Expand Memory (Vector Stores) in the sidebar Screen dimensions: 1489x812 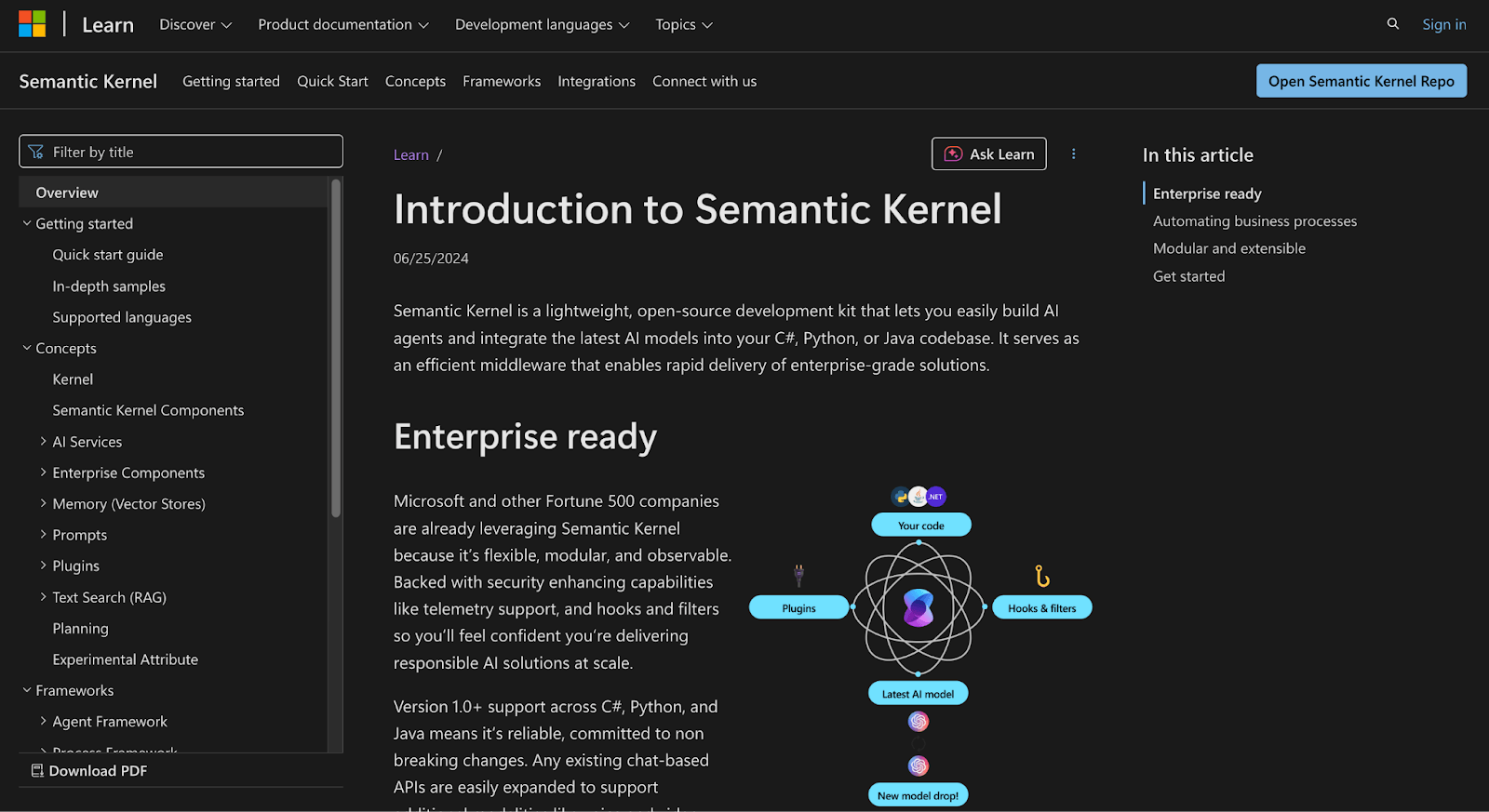click(x=43, y=504)
